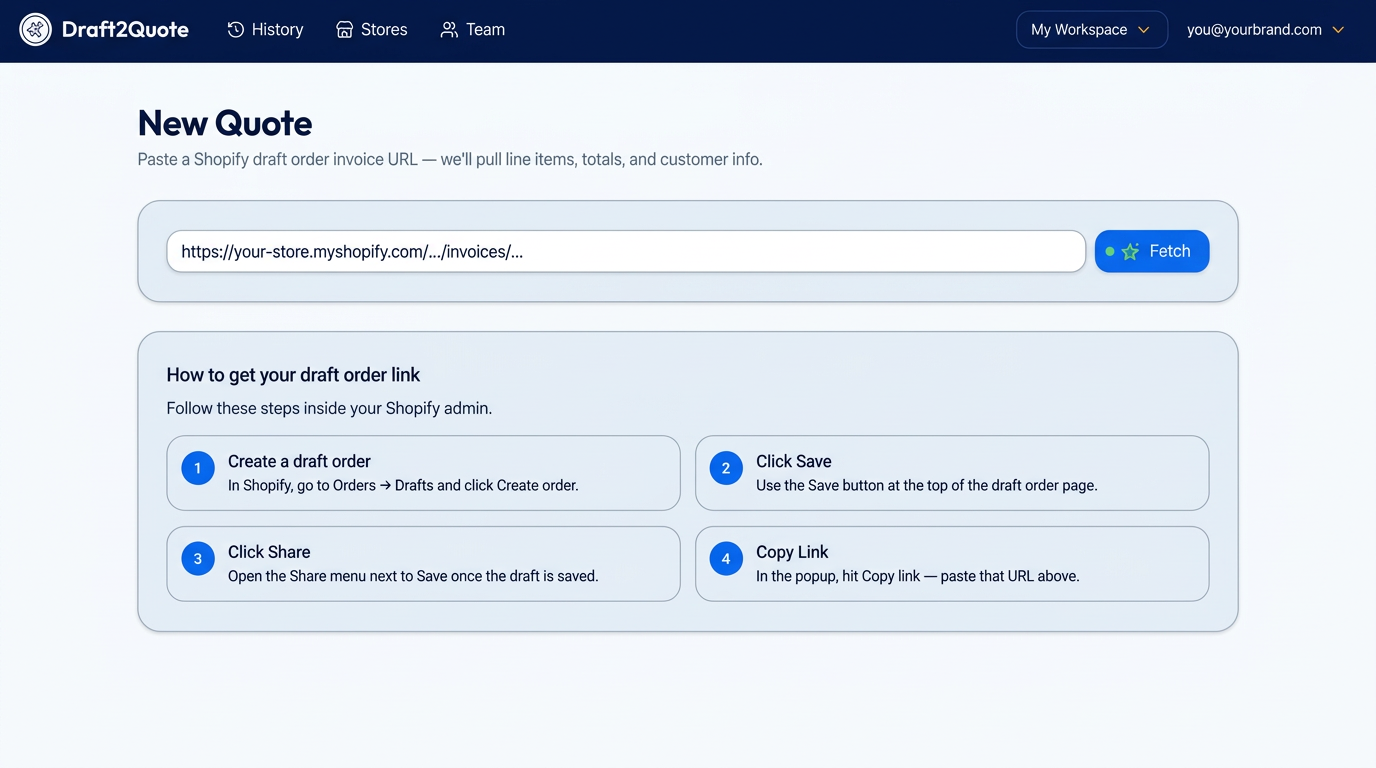The height and width of the screenshot is (768, 1376).
Task: Focus the Shopify invoice URL input field
Action: tap(626, 252)
